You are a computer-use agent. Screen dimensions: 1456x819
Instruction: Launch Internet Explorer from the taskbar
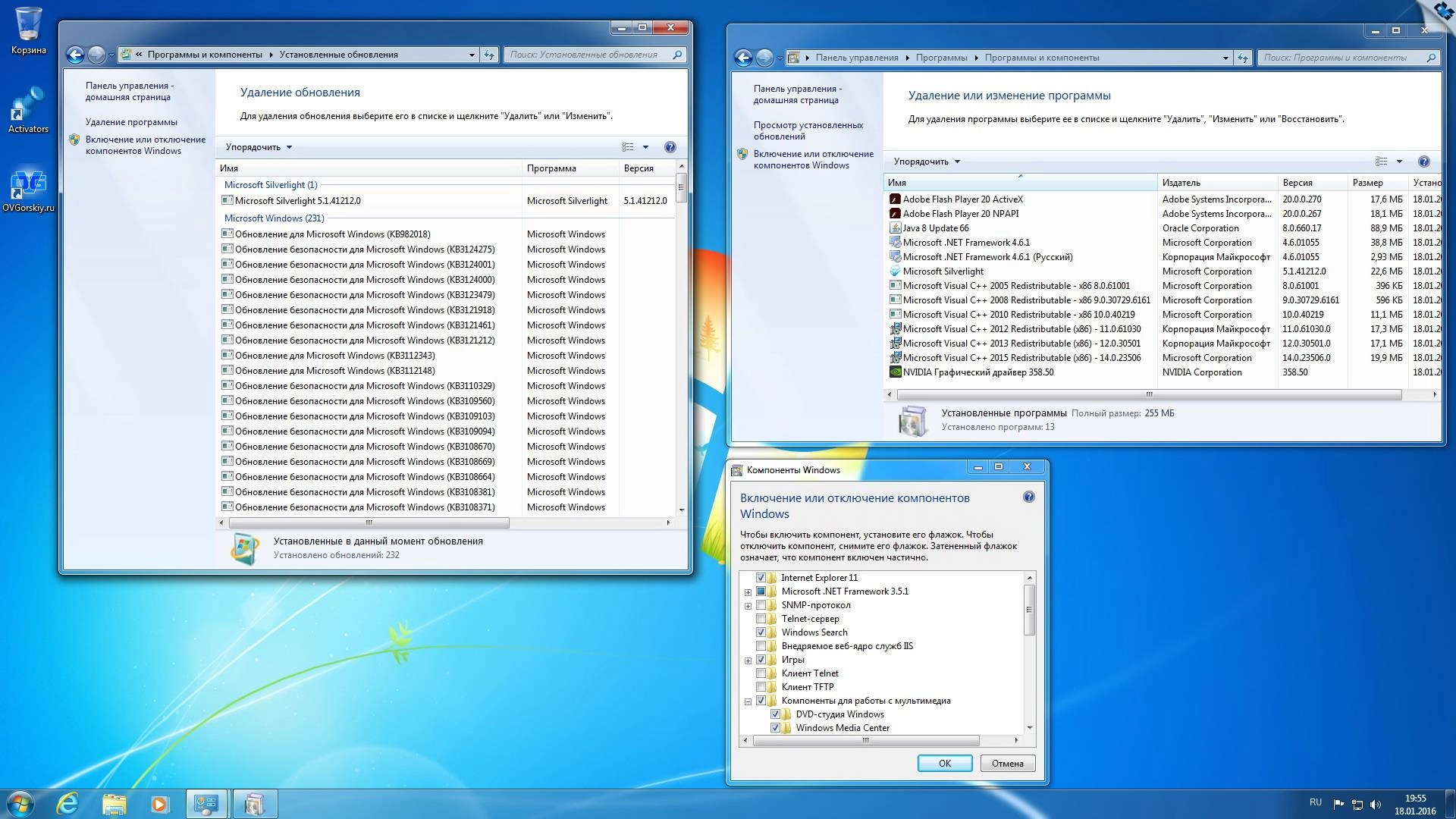coord(67,804)
